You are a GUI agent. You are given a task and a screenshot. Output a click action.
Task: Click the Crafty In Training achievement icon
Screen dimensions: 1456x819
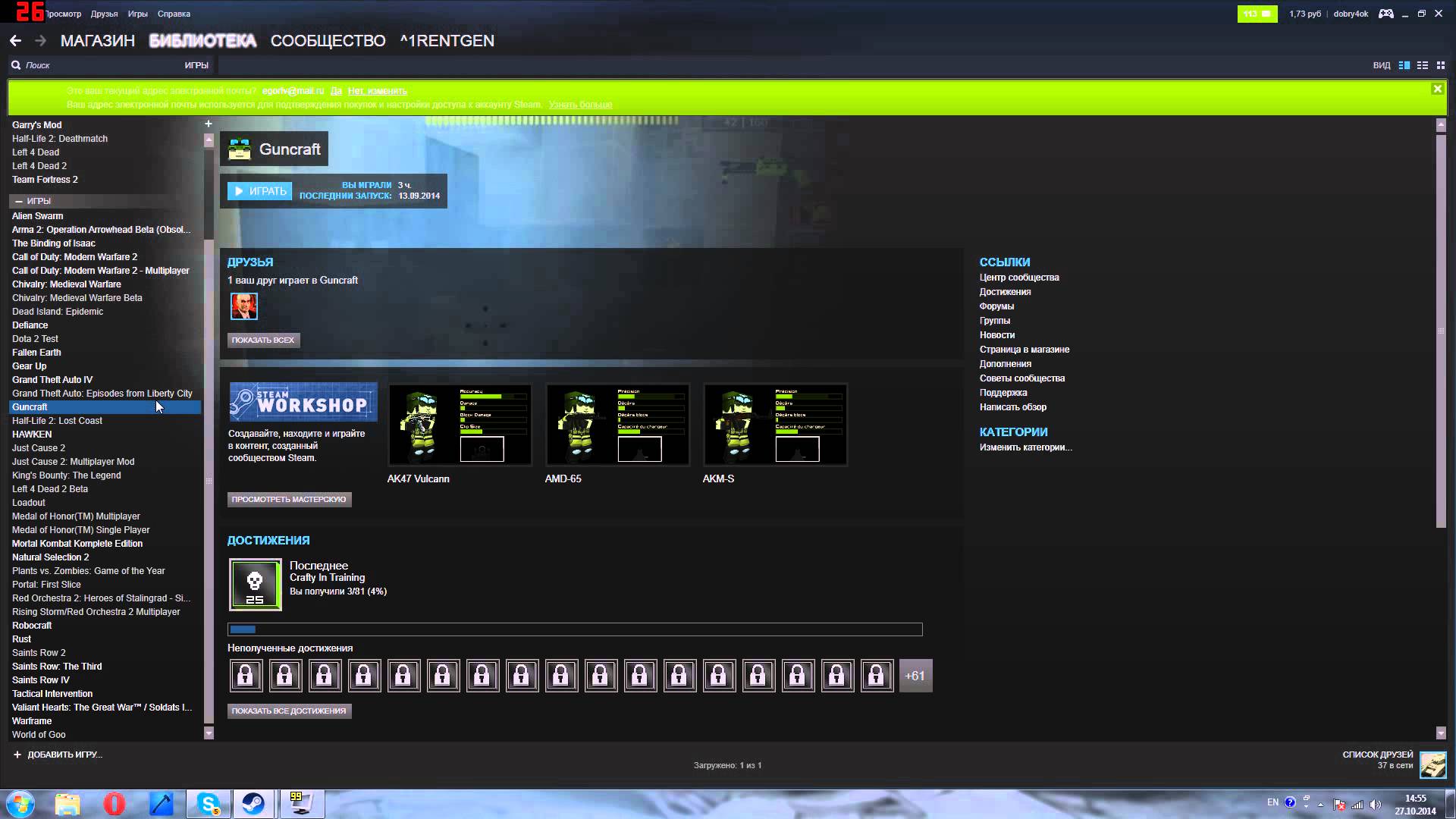coord(254,584)
